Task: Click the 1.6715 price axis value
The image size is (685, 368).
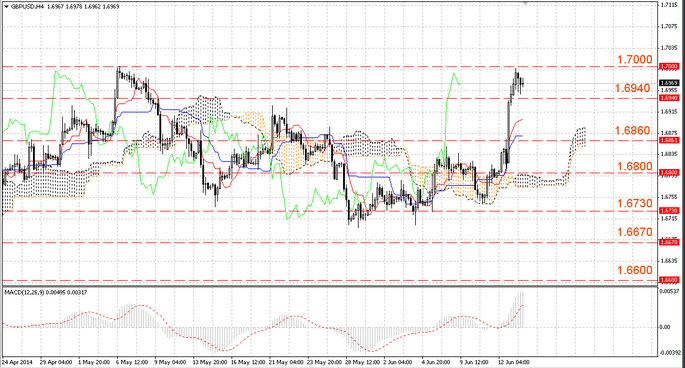Action: [669, 218]
